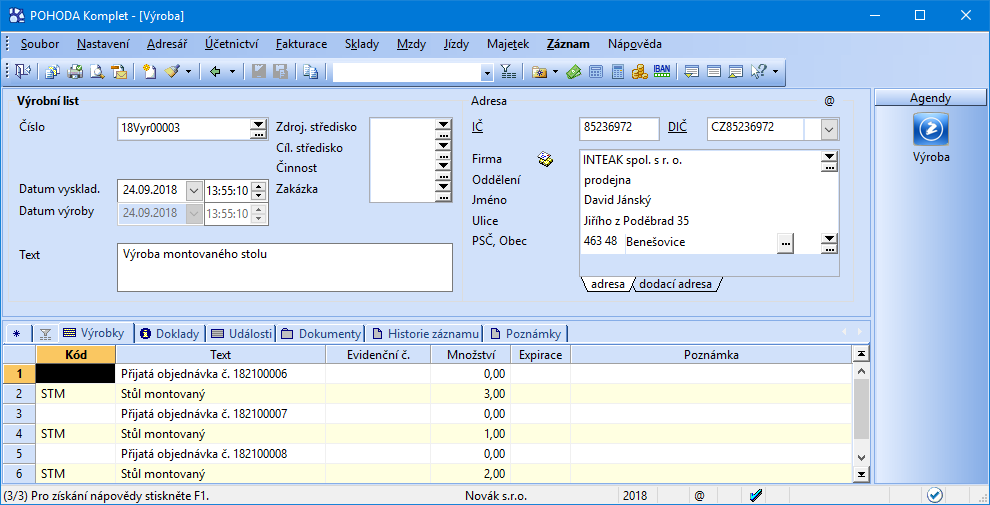Click the printer icon in the toolbar
This screenshot has width=990, height=505.
pos(75,72)
